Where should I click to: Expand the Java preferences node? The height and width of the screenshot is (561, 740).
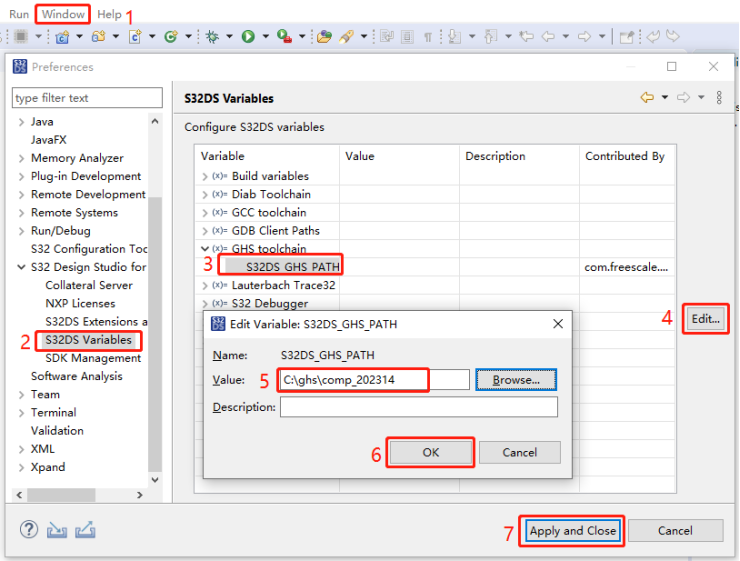tap(21, 122)
